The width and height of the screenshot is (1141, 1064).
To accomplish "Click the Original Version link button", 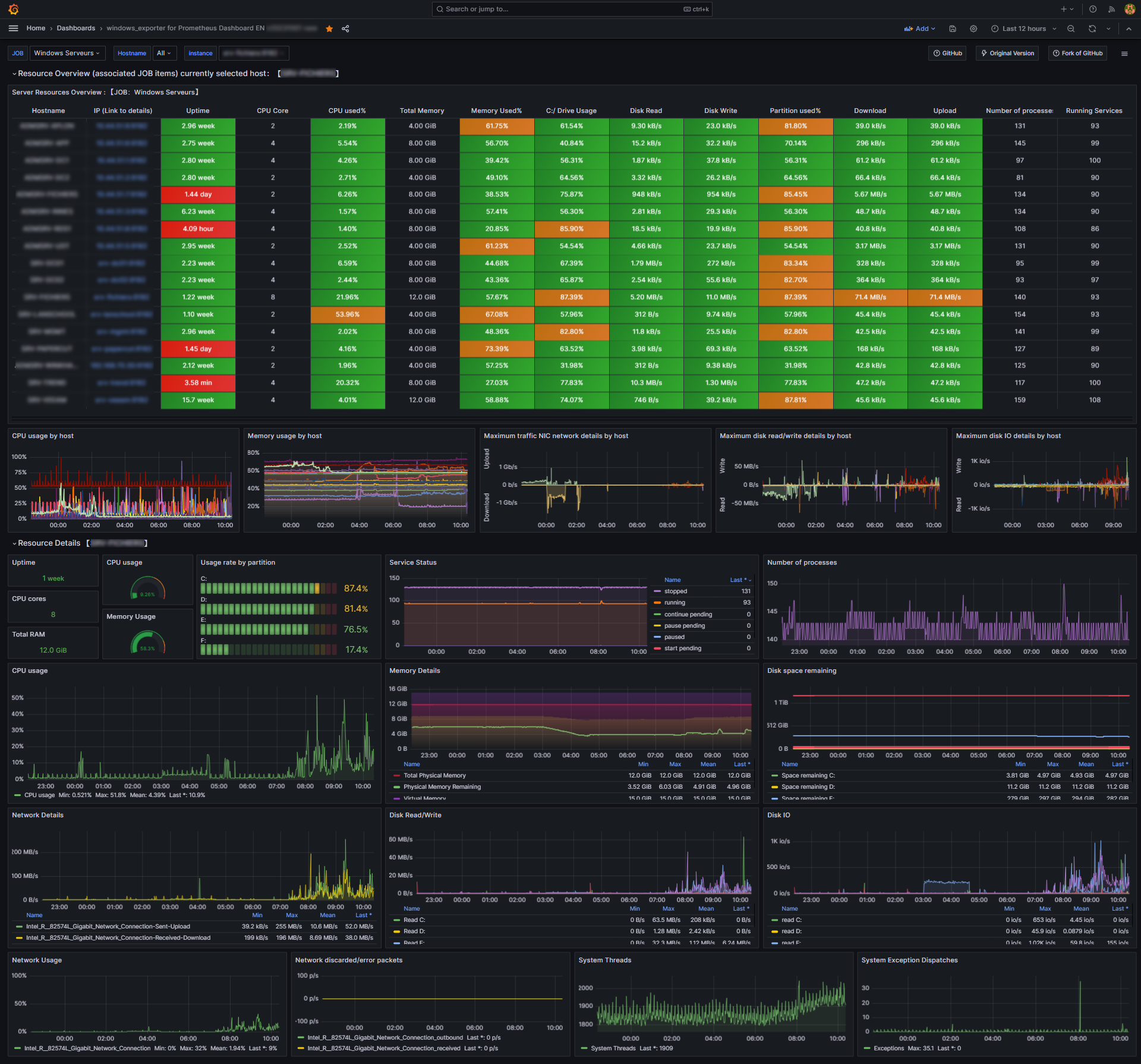I will [1007, 53].
